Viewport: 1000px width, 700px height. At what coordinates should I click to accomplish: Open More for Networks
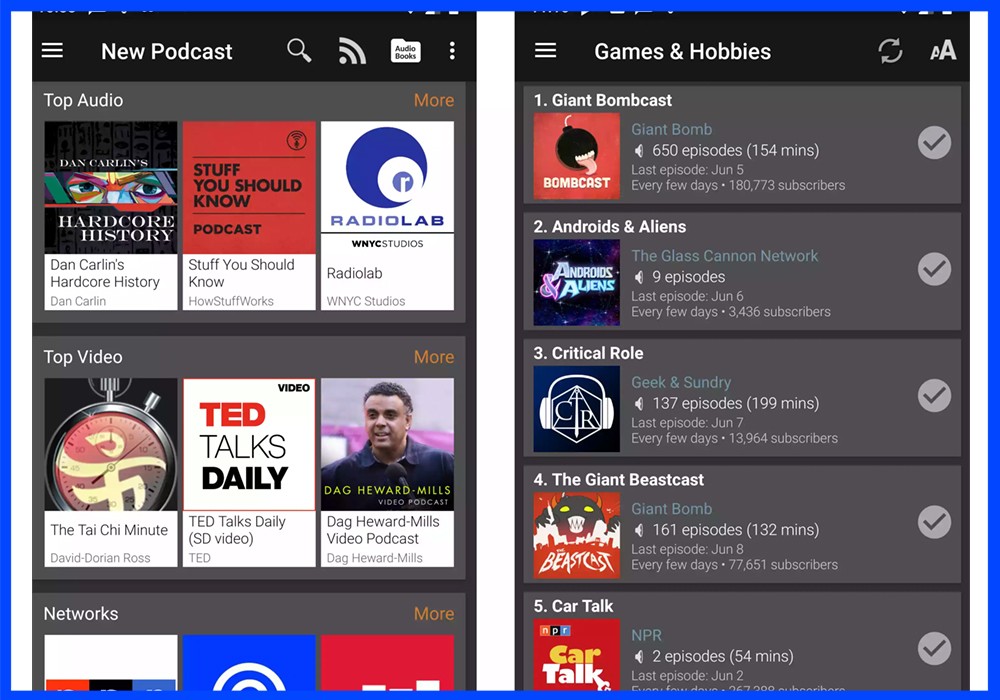click(434, 613)
